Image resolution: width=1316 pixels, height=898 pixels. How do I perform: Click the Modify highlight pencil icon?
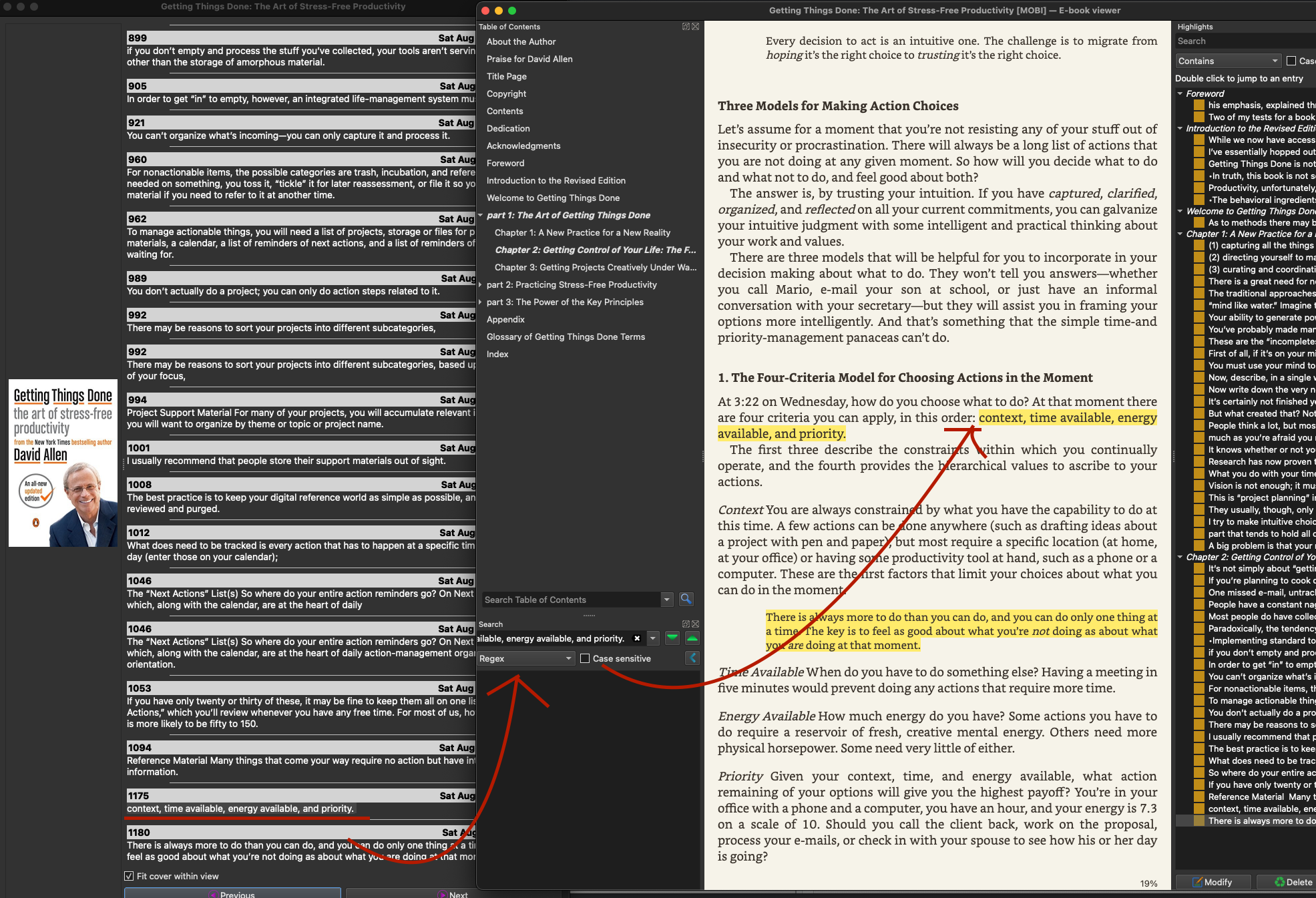pos(1198,882)
